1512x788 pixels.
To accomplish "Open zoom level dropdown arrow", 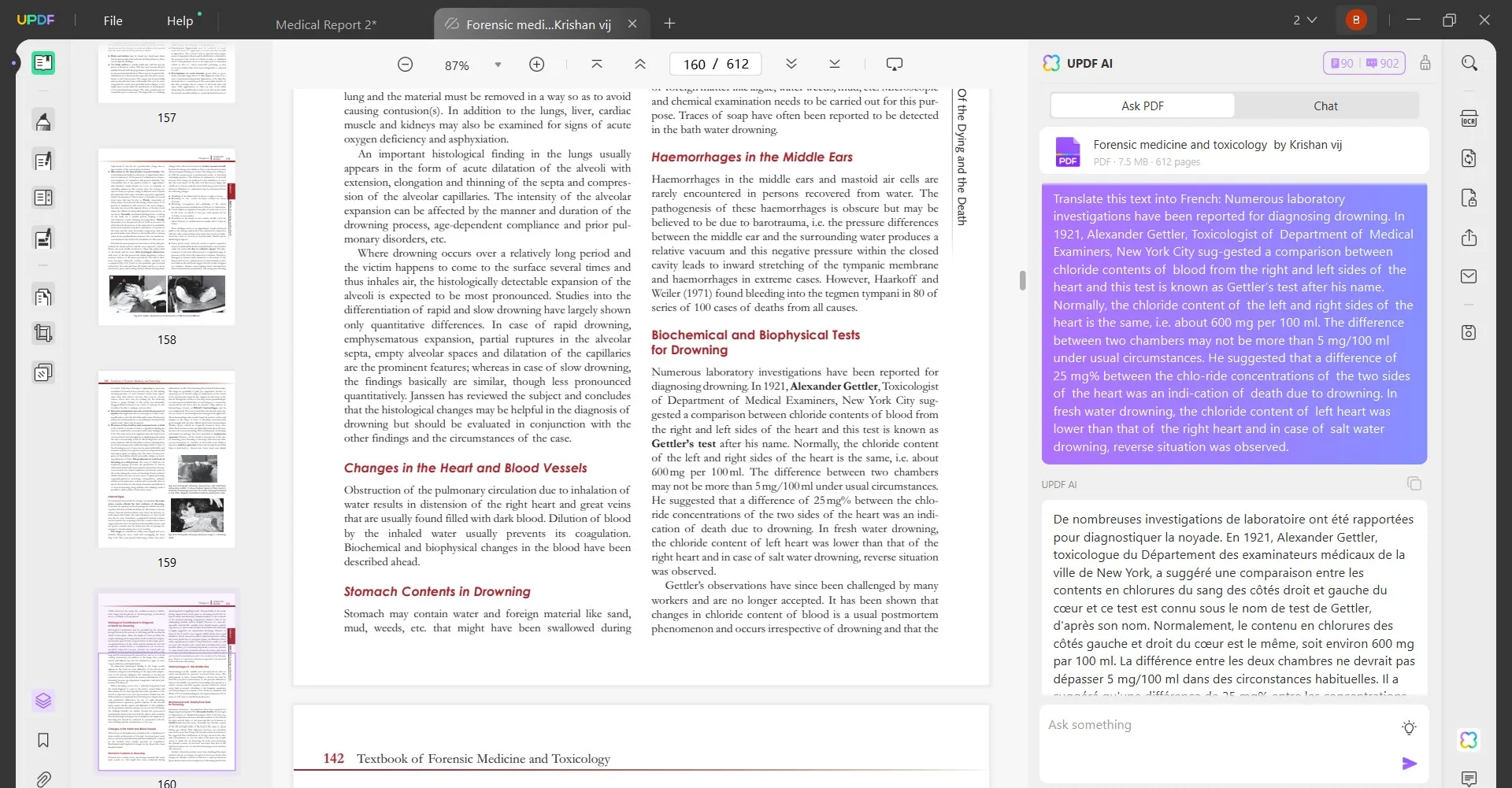I will 498,65.
